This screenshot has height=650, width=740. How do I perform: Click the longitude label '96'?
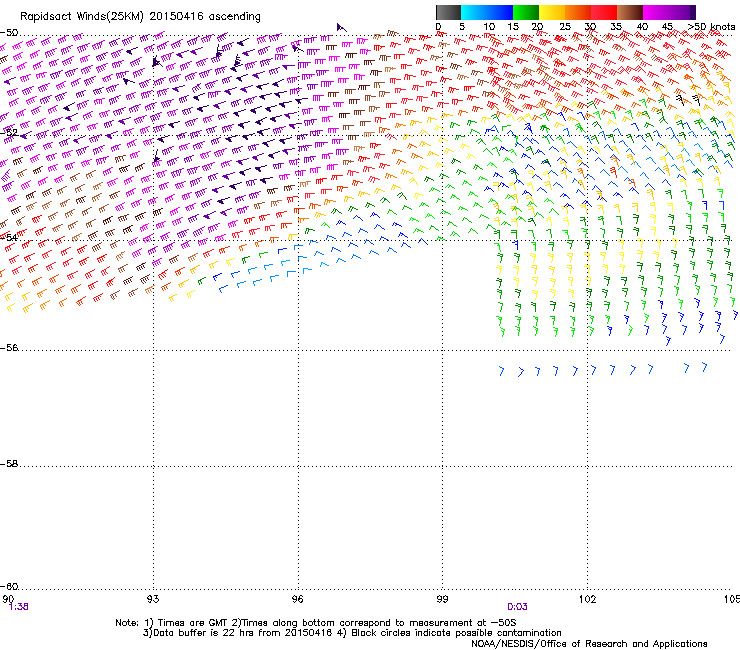point(297,599)
